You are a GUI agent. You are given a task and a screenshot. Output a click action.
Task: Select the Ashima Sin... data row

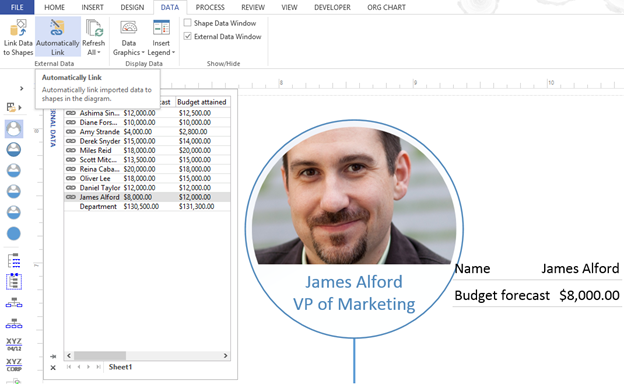(x=147, y=113)
